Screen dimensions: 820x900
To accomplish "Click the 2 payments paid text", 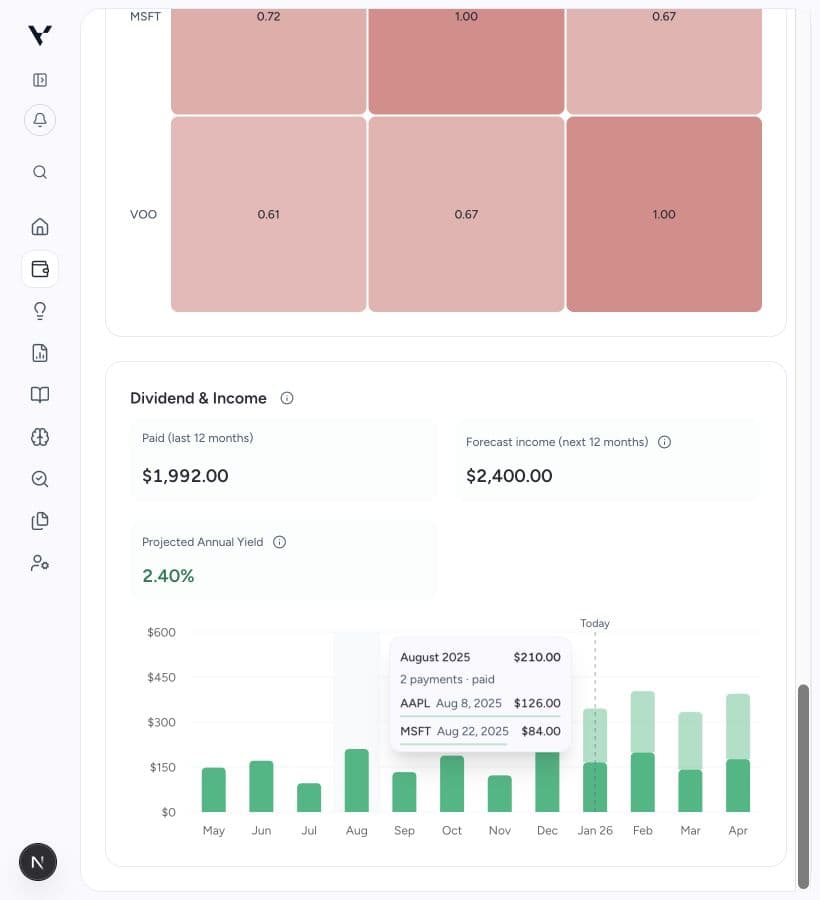I will tap(447, 680).
